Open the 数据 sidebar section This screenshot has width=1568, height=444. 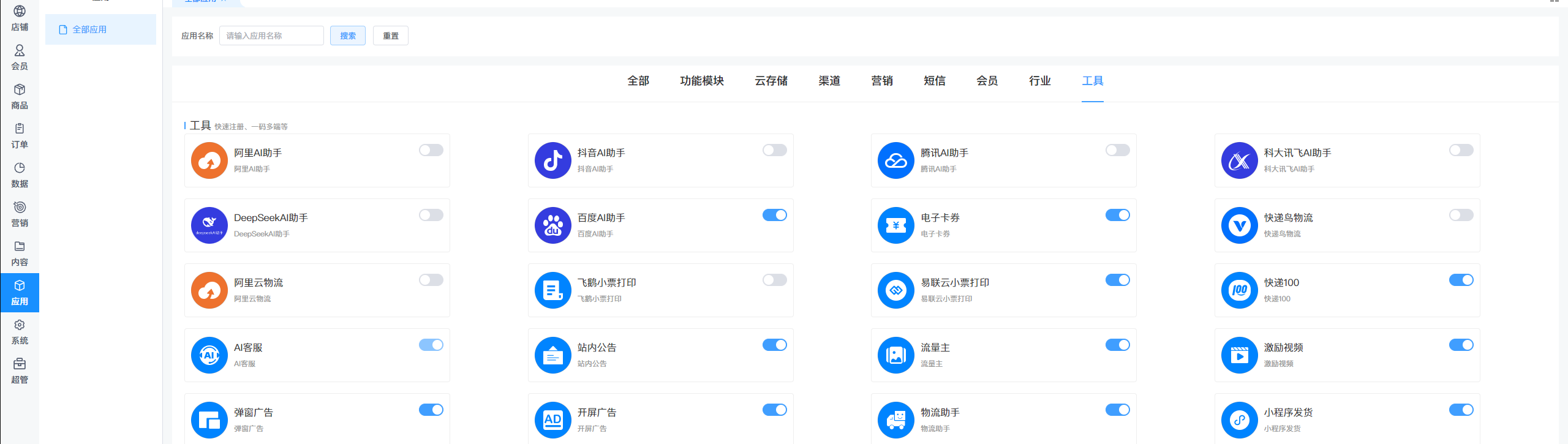[x=20, y=175]
